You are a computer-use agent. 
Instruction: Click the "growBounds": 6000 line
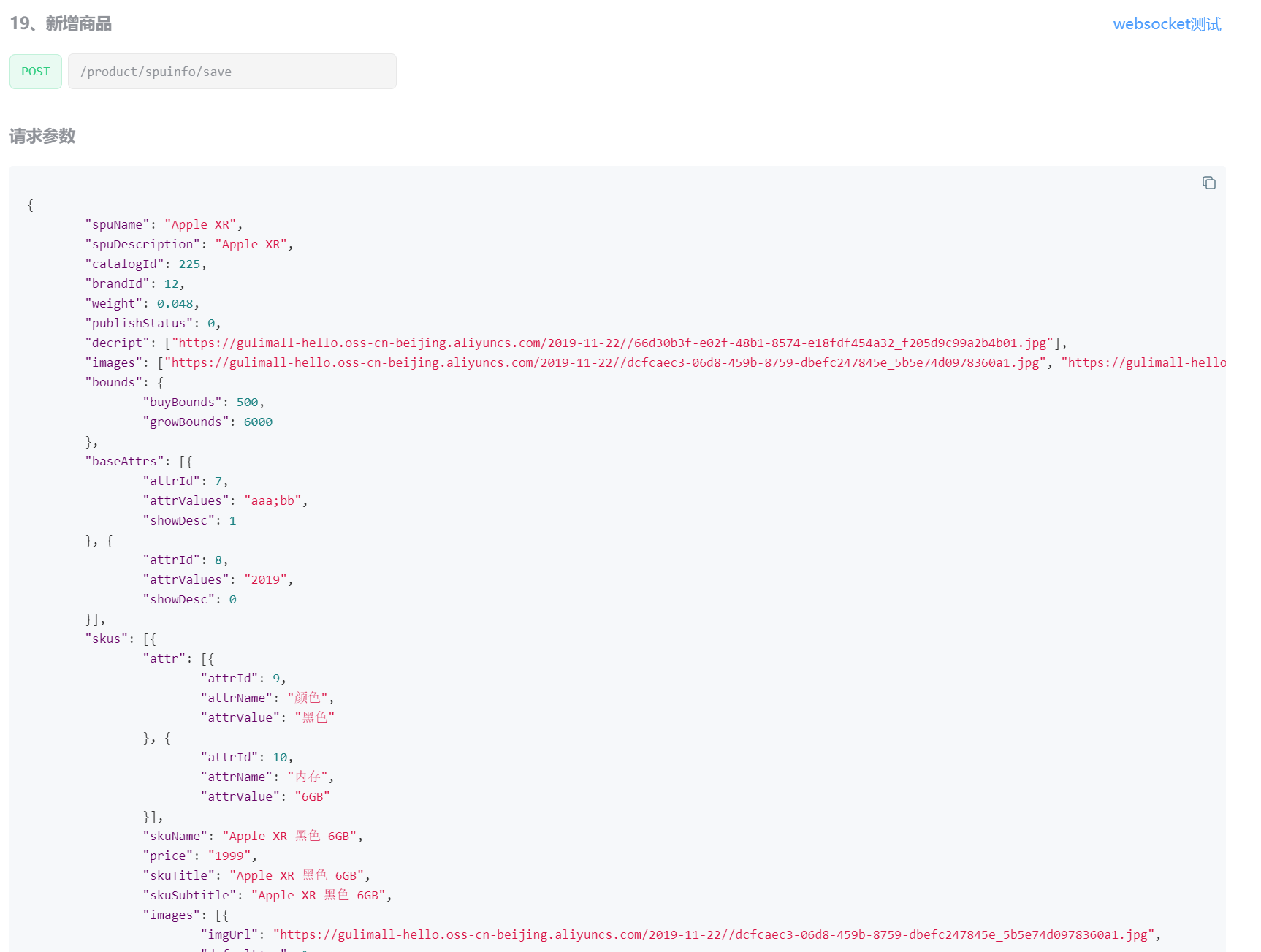click(207, 422)
